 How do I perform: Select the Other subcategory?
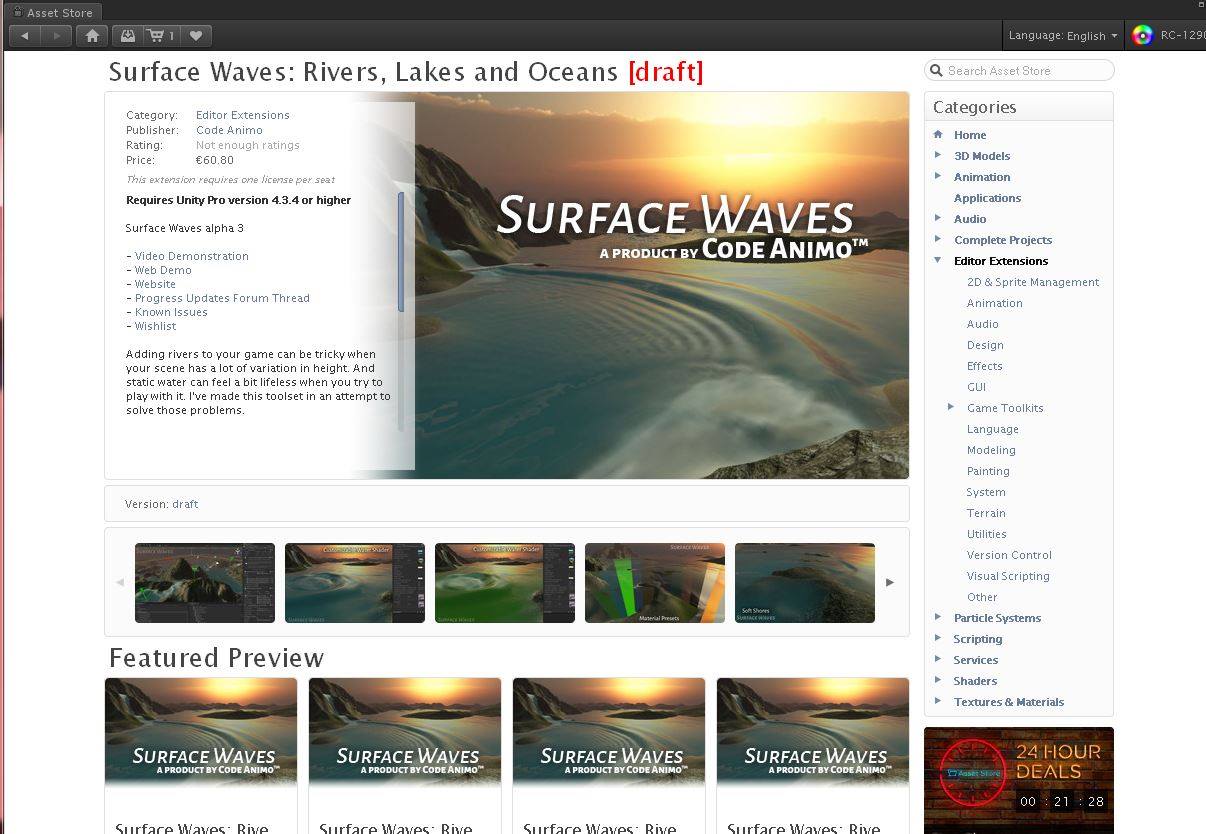pos(982,597)
